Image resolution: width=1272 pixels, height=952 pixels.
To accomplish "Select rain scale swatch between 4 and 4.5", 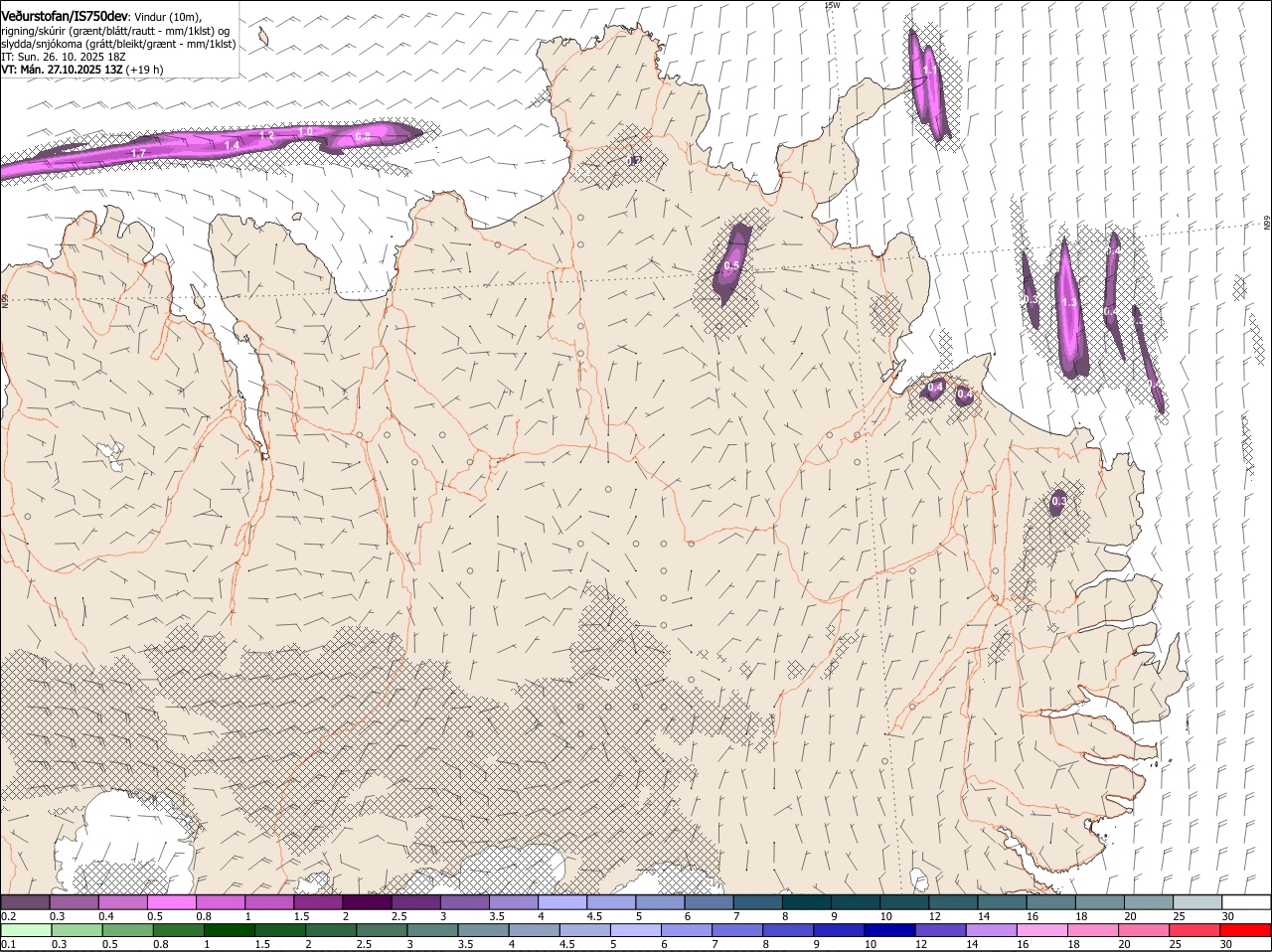I will 534,931.
